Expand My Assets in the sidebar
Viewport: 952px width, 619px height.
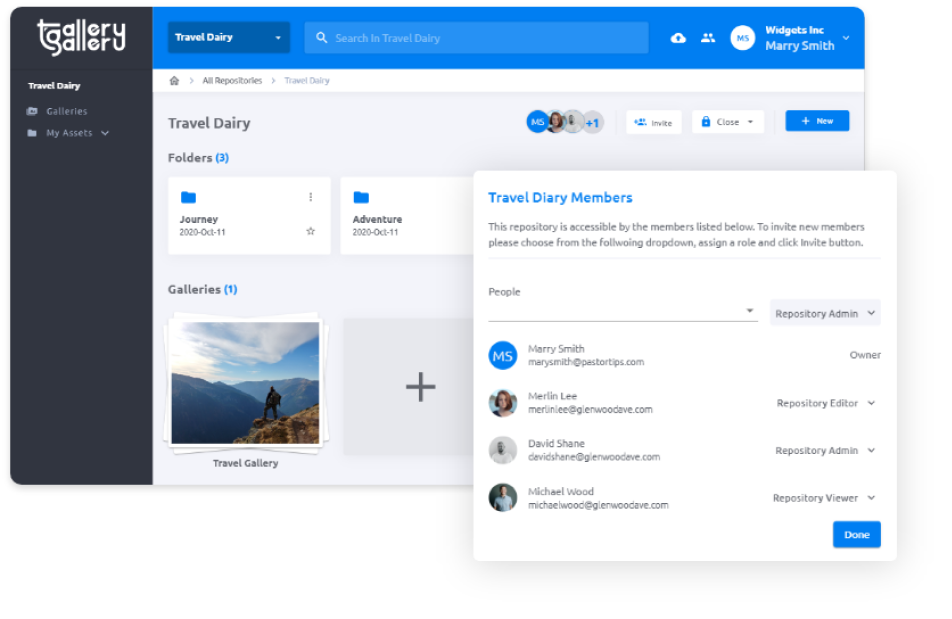click(x=77, y=133)
